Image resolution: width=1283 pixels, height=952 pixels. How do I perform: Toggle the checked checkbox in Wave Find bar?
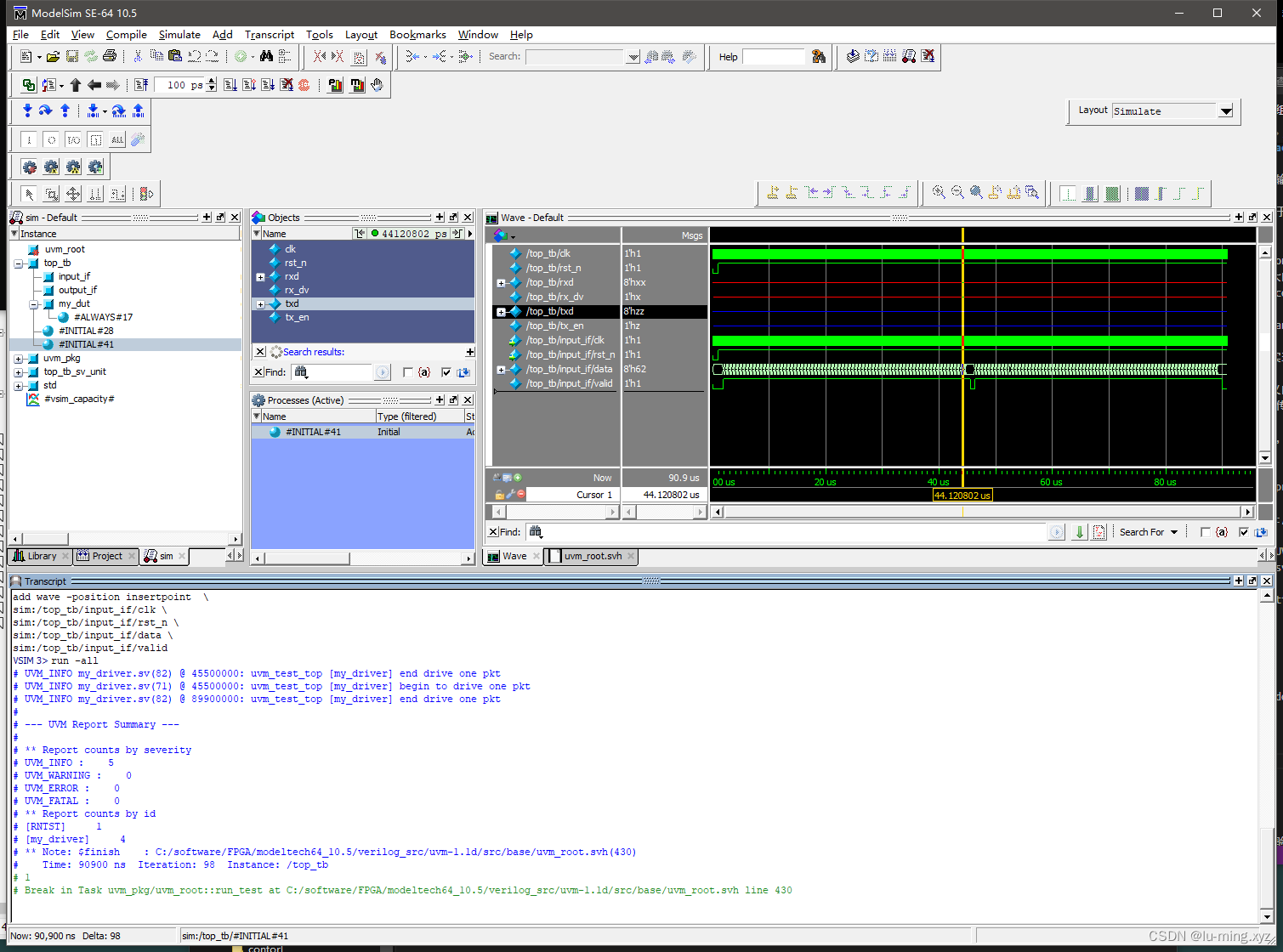[x=1244, y=532]
